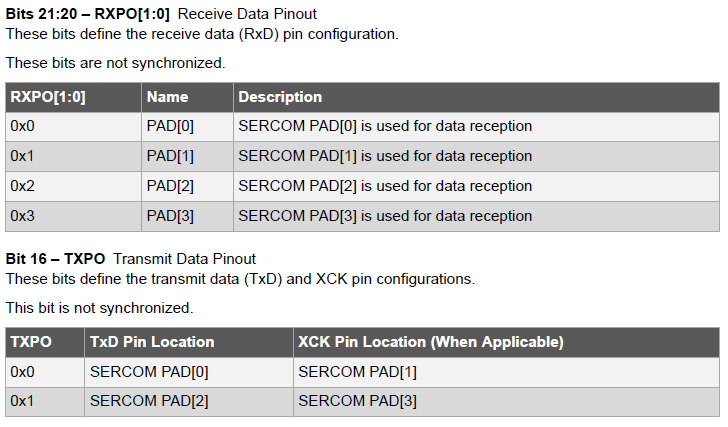728x427 pixels.
Task: Click SERCOM PAD[1] in XCK Pin column
Action: (358, 371)
